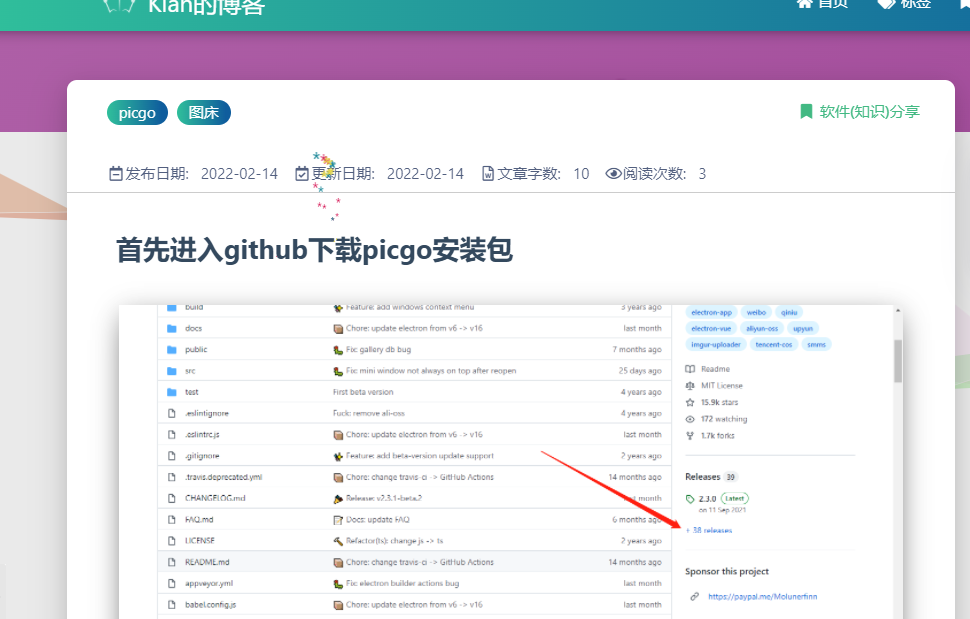Click the bookmark icon before 软件(知识)分享
The height and width of the screenshot is (619, 970).
(805, 112)
